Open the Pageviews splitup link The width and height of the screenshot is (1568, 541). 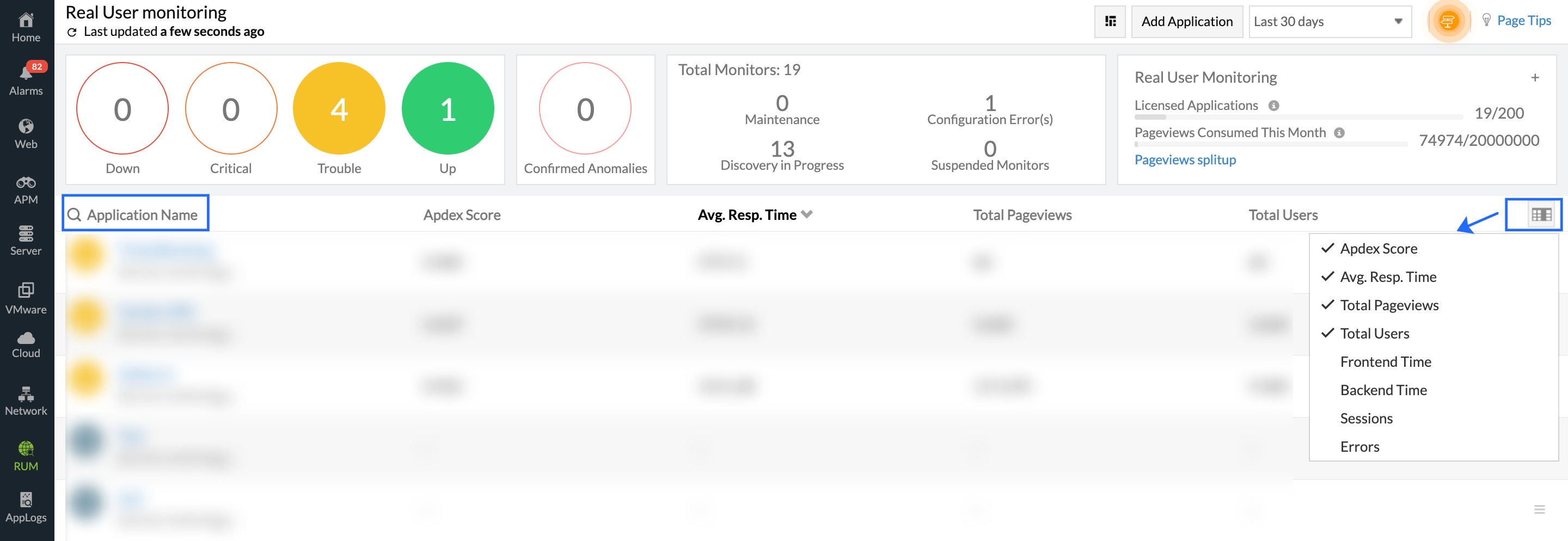coord(1185,159)
